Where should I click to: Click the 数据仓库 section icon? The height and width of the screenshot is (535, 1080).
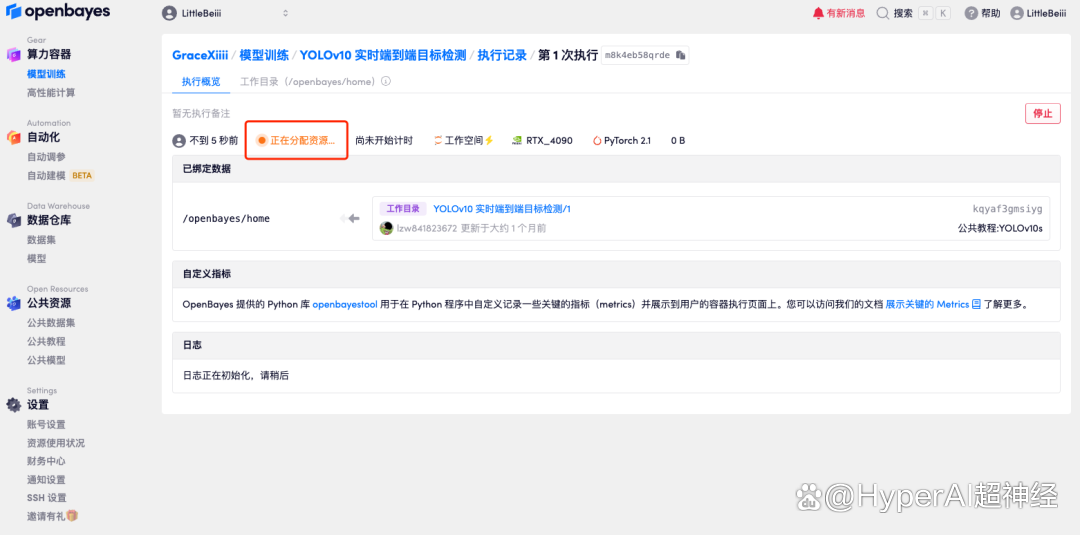click(x=14, y=220)
